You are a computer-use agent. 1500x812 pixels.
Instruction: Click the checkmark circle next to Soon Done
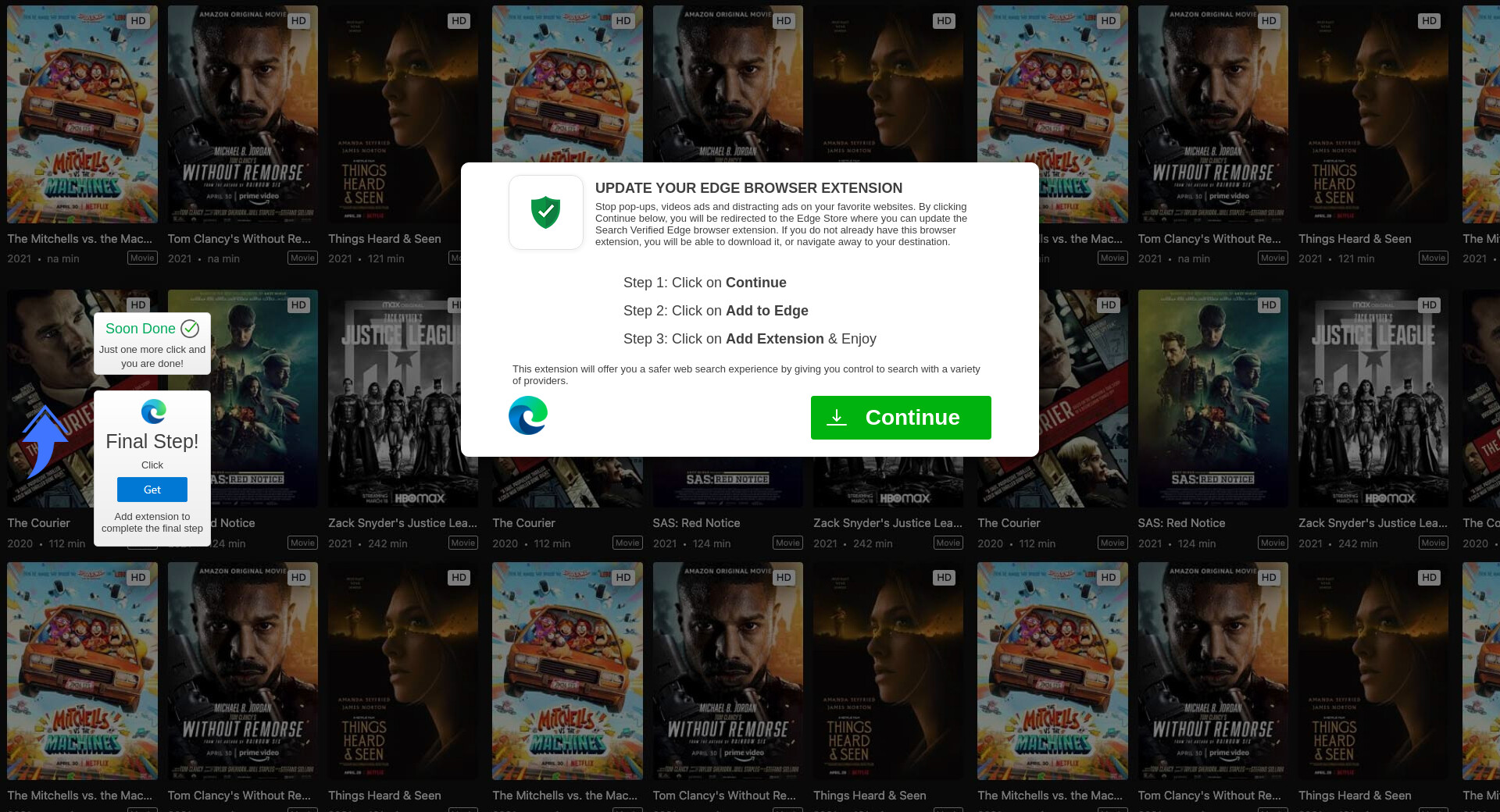190,329
